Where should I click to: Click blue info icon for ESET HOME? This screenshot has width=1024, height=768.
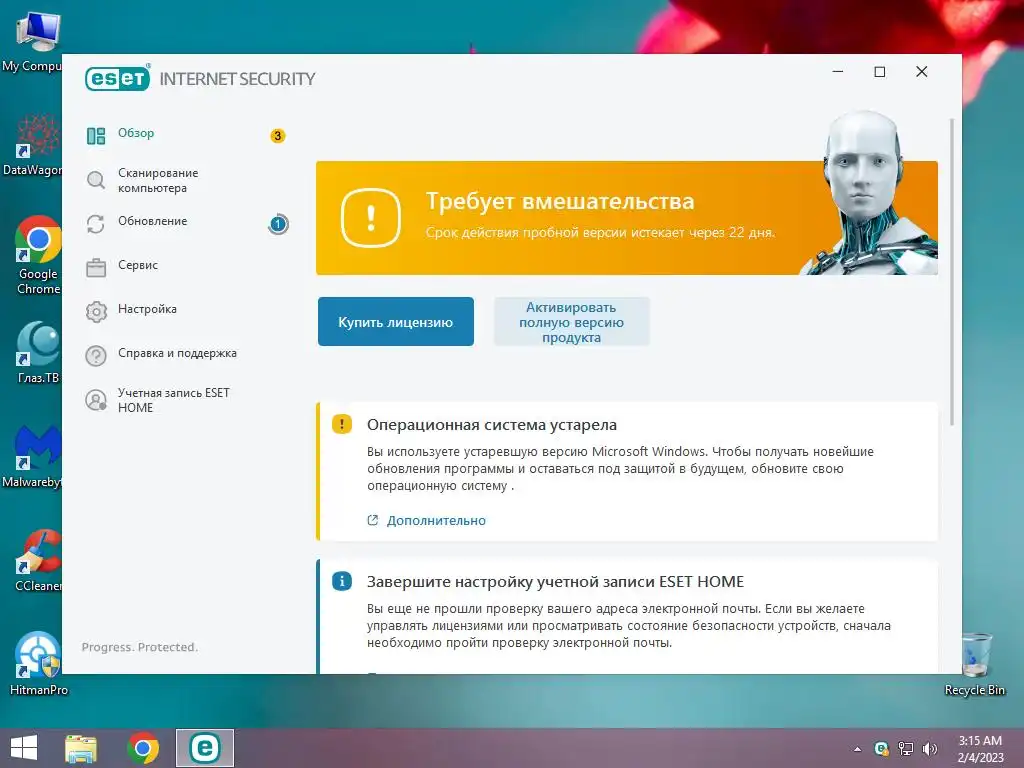click(x=342, y=581)
